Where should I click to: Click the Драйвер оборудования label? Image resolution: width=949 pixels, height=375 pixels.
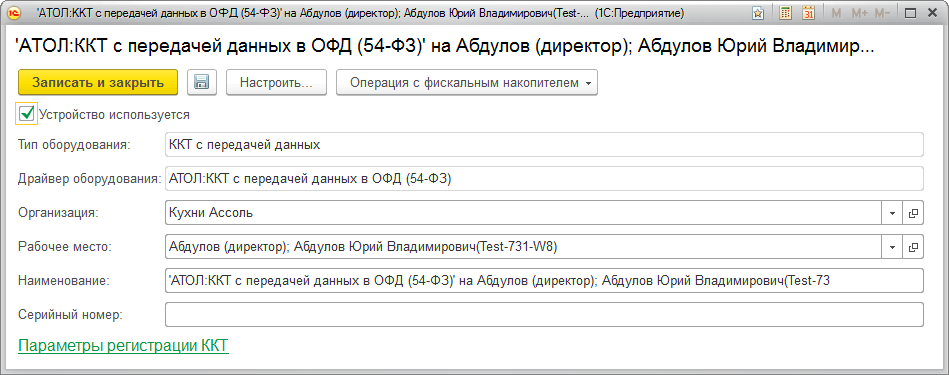coord(90,179)
